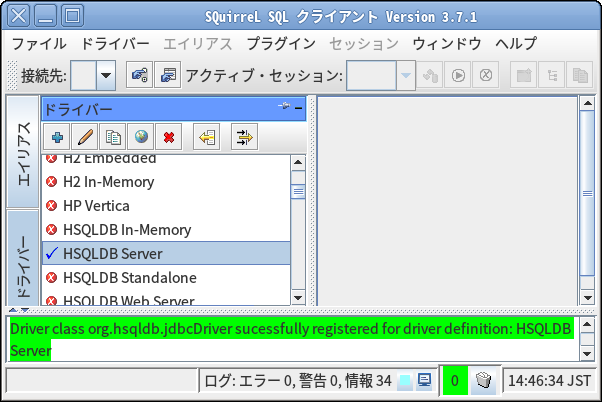Click driver list scroll up arrow
The height and width of the screenshot is (402, 602).
(298, 162)
